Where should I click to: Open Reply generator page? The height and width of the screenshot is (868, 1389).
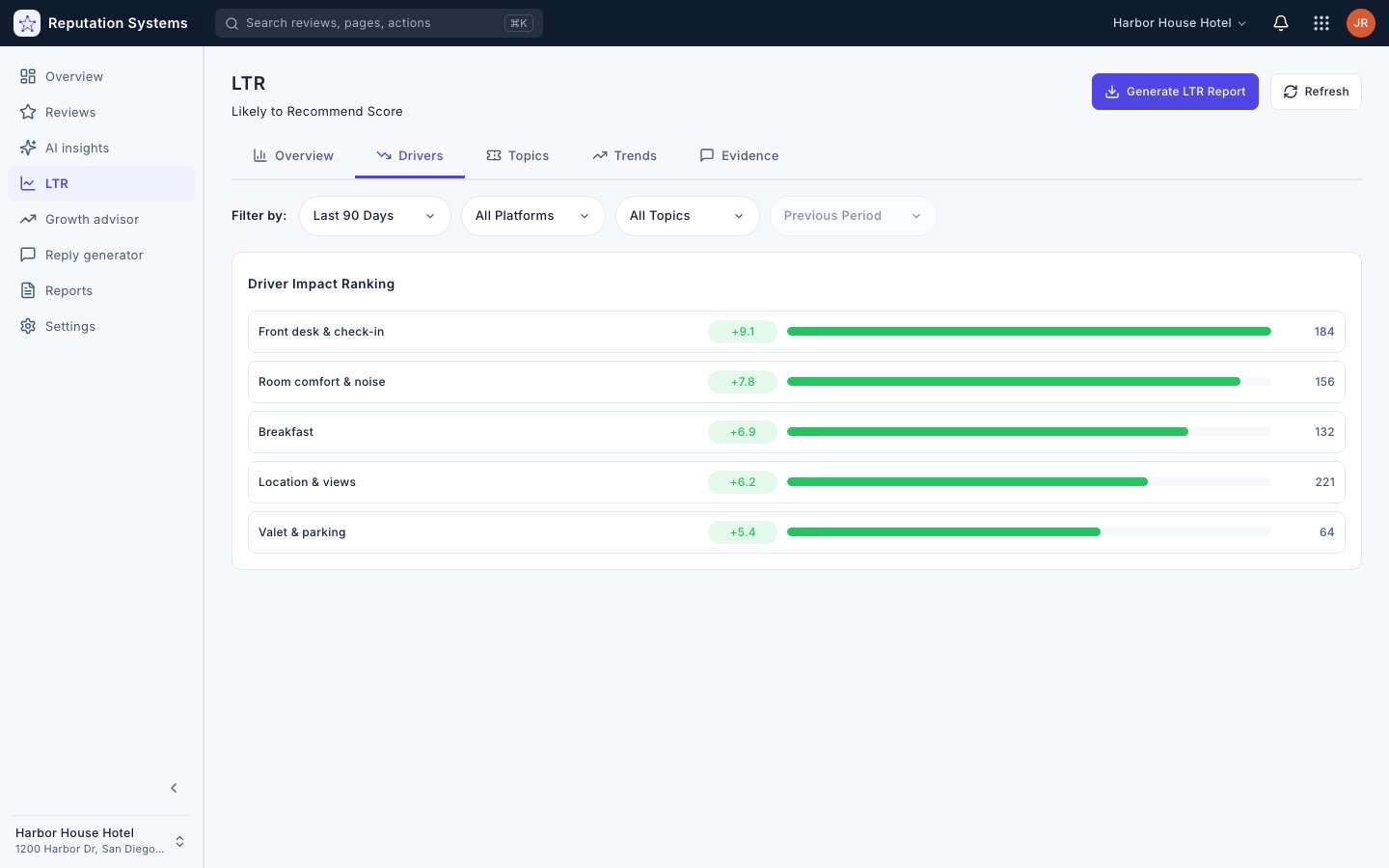tap(101, 255)
